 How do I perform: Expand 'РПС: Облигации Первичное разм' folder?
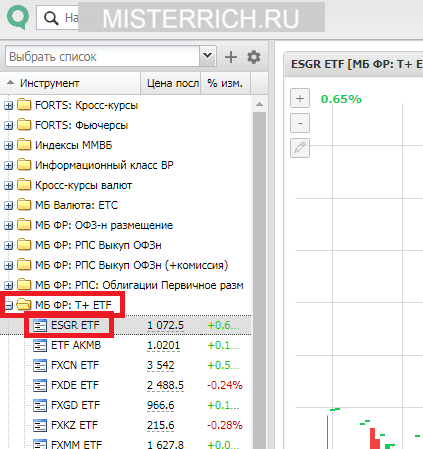coord(8,286)
